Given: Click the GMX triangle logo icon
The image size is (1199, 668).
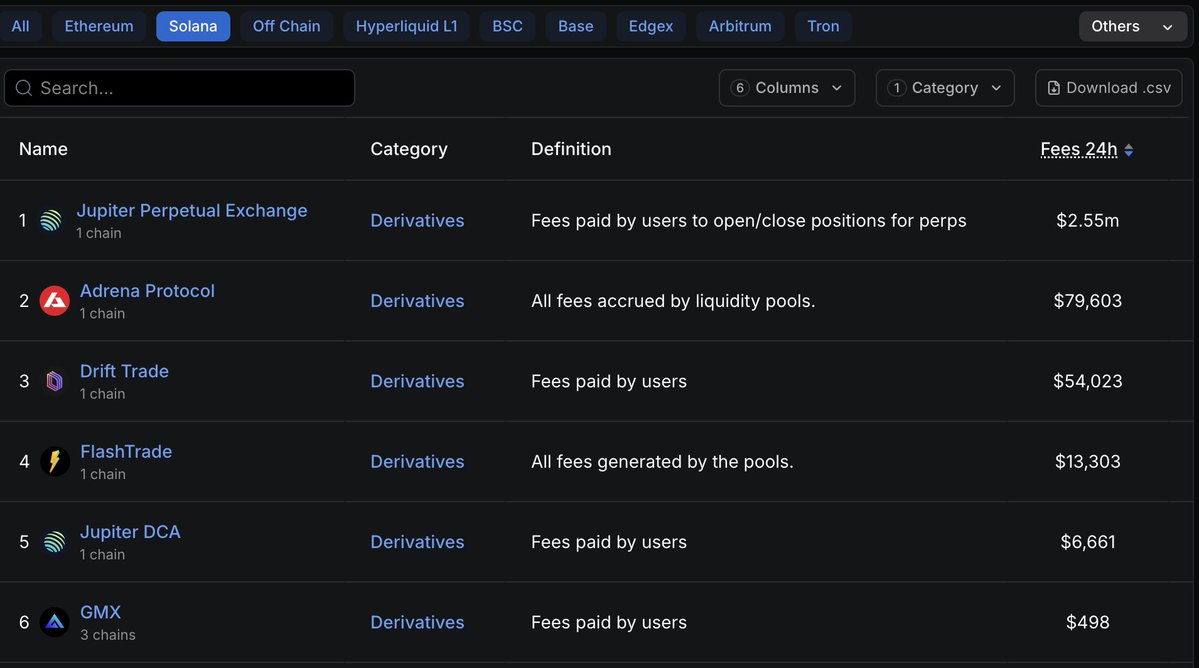Looking at the screenshot, I should [54, 622].
